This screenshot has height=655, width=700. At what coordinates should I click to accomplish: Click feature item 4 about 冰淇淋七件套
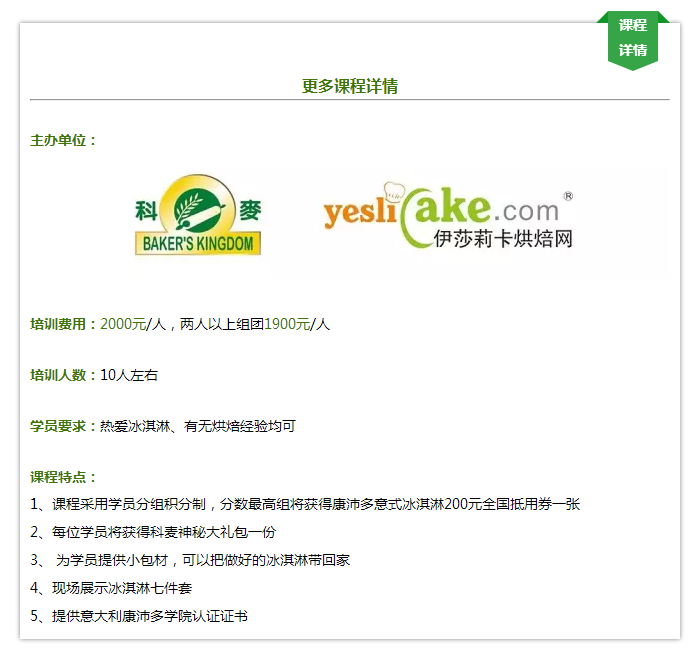point(111,588)
